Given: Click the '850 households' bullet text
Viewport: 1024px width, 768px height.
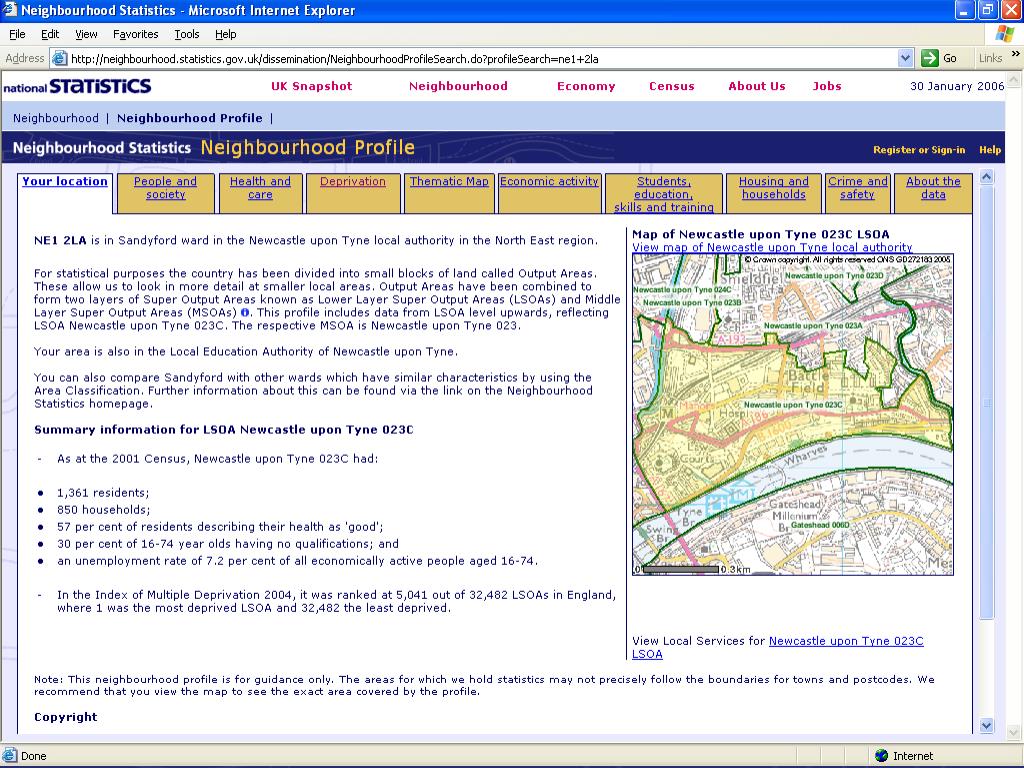Looking at the screenshot, I should [103, 510].
